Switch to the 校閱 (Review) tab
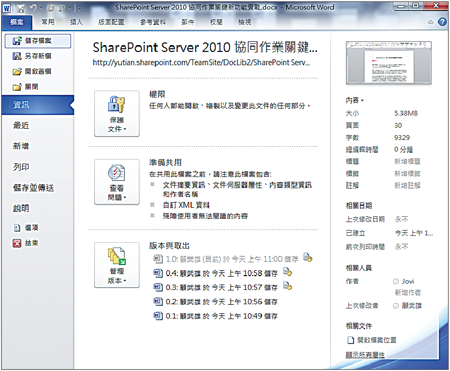The width and height of the screenshot is (450, 371). [216, 22]
